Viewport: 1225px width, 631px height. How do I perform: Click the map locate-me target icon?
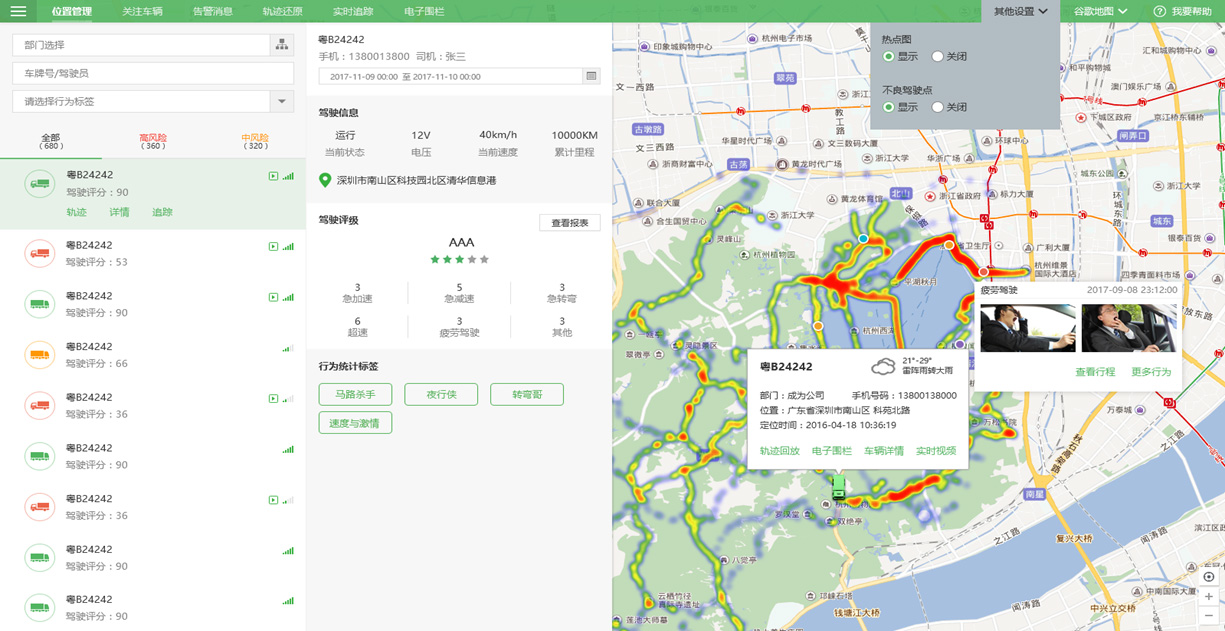[1208, 577]
